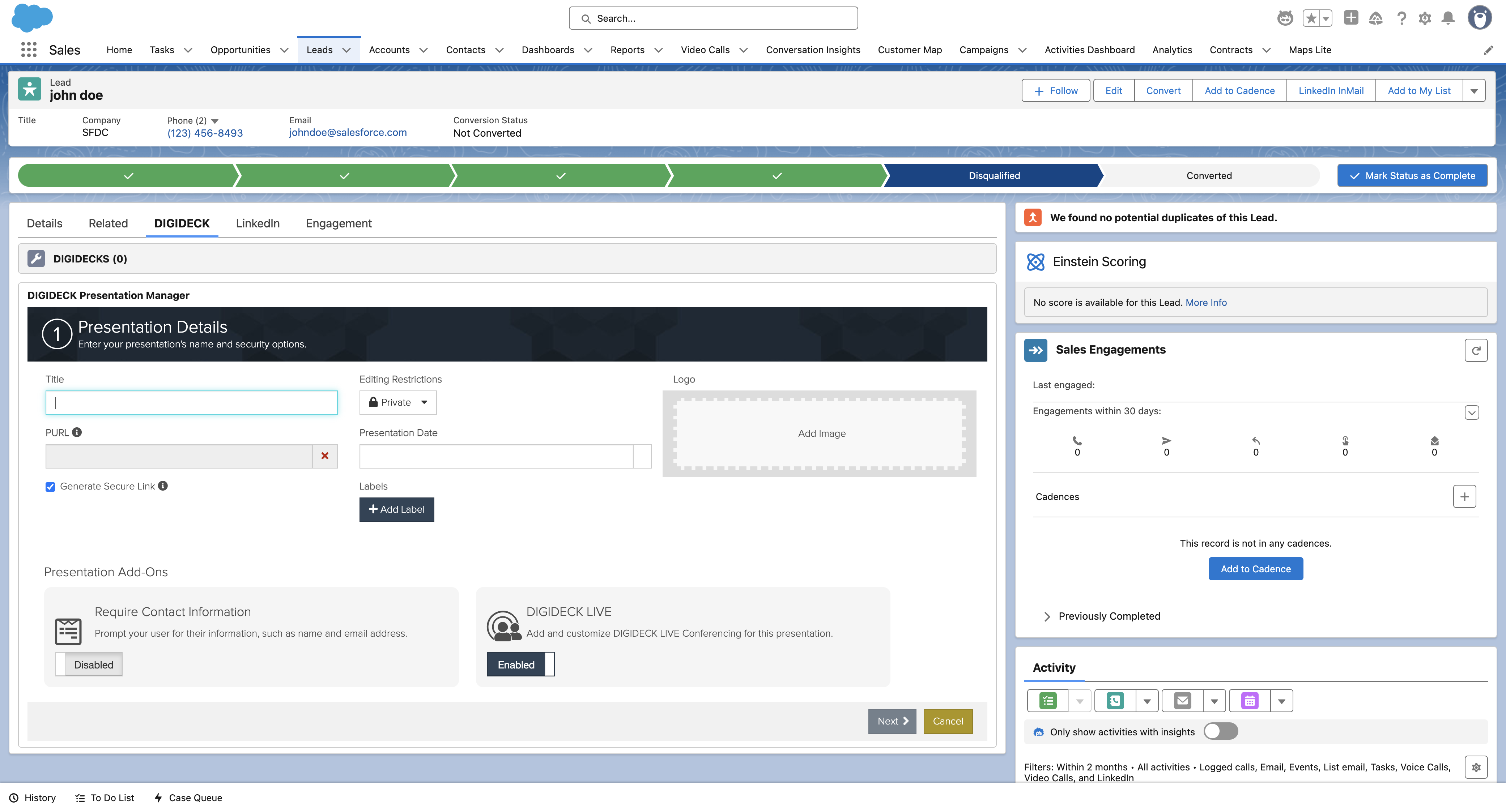1506x812 pixels.
Task: Expand Engagements within 30 days section
Action: [x=1472, y=413]
